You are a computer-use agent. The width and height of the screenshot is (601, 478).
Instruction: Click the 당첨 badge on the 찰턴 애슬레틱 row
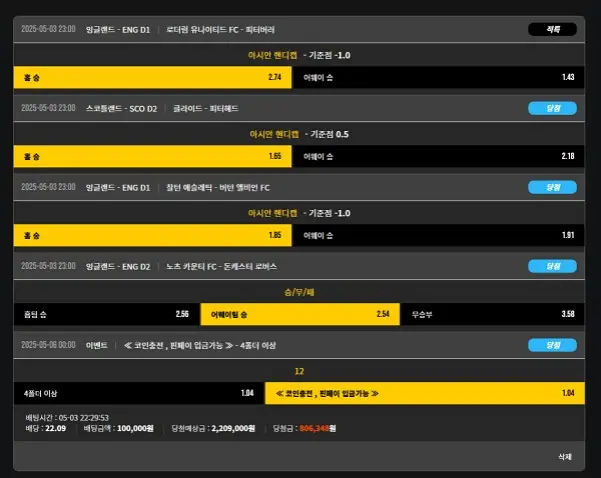[x=552, y=187]
